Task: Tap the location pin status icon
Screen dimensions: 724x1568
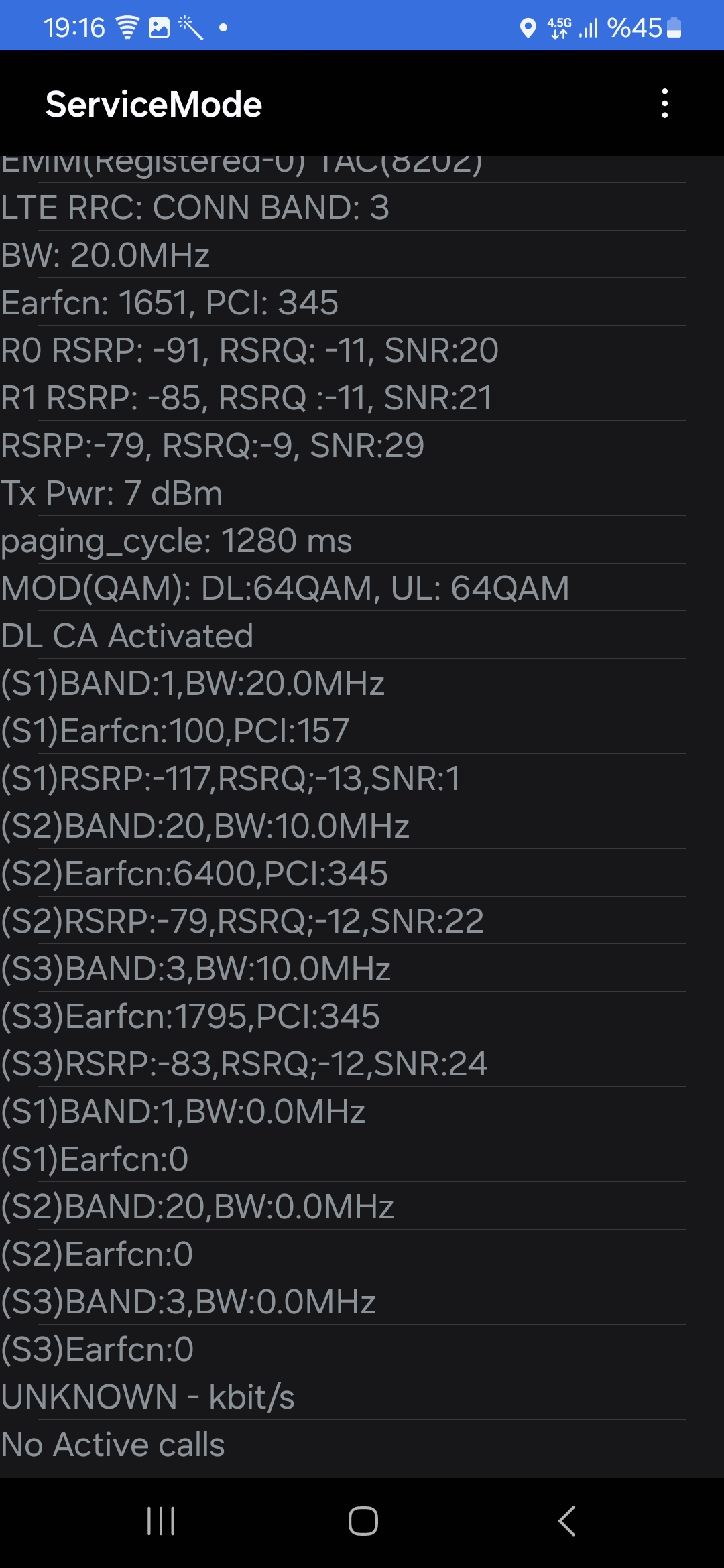Action: point(528,28)
